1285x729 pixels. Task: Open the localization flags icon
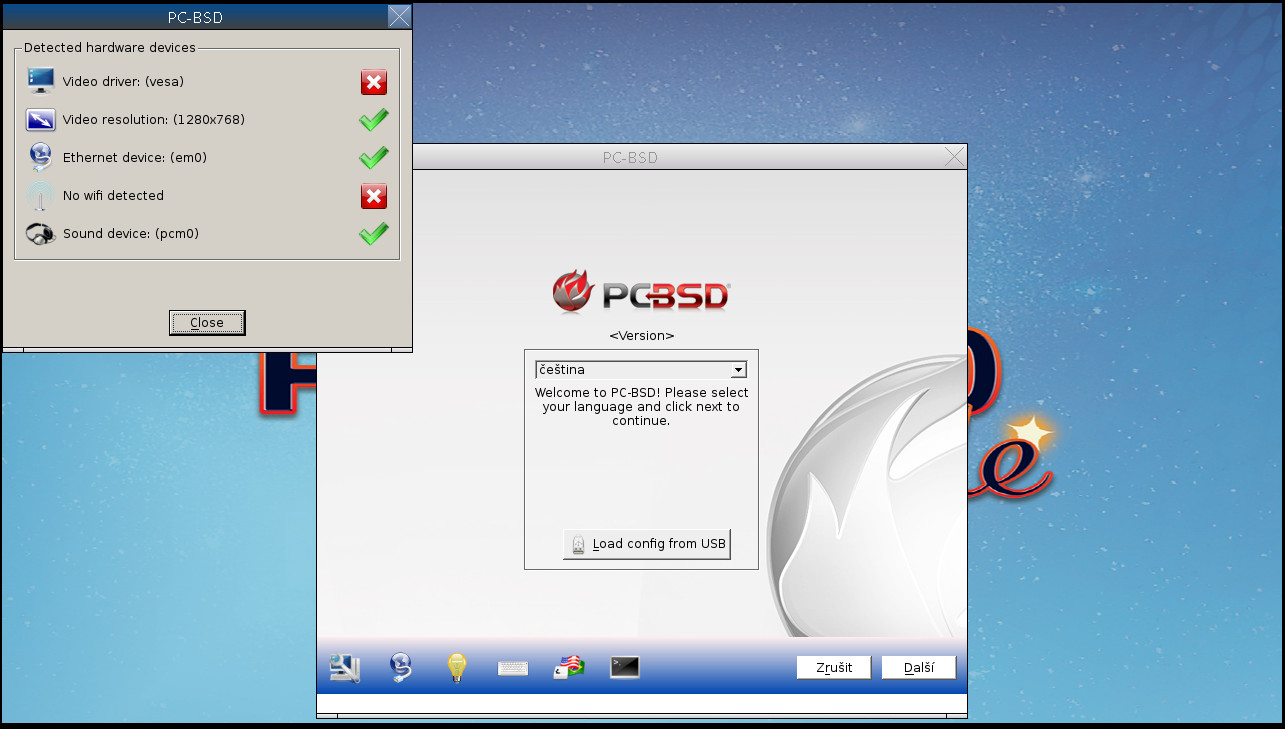pyautogui.click(x=568, y=667)
